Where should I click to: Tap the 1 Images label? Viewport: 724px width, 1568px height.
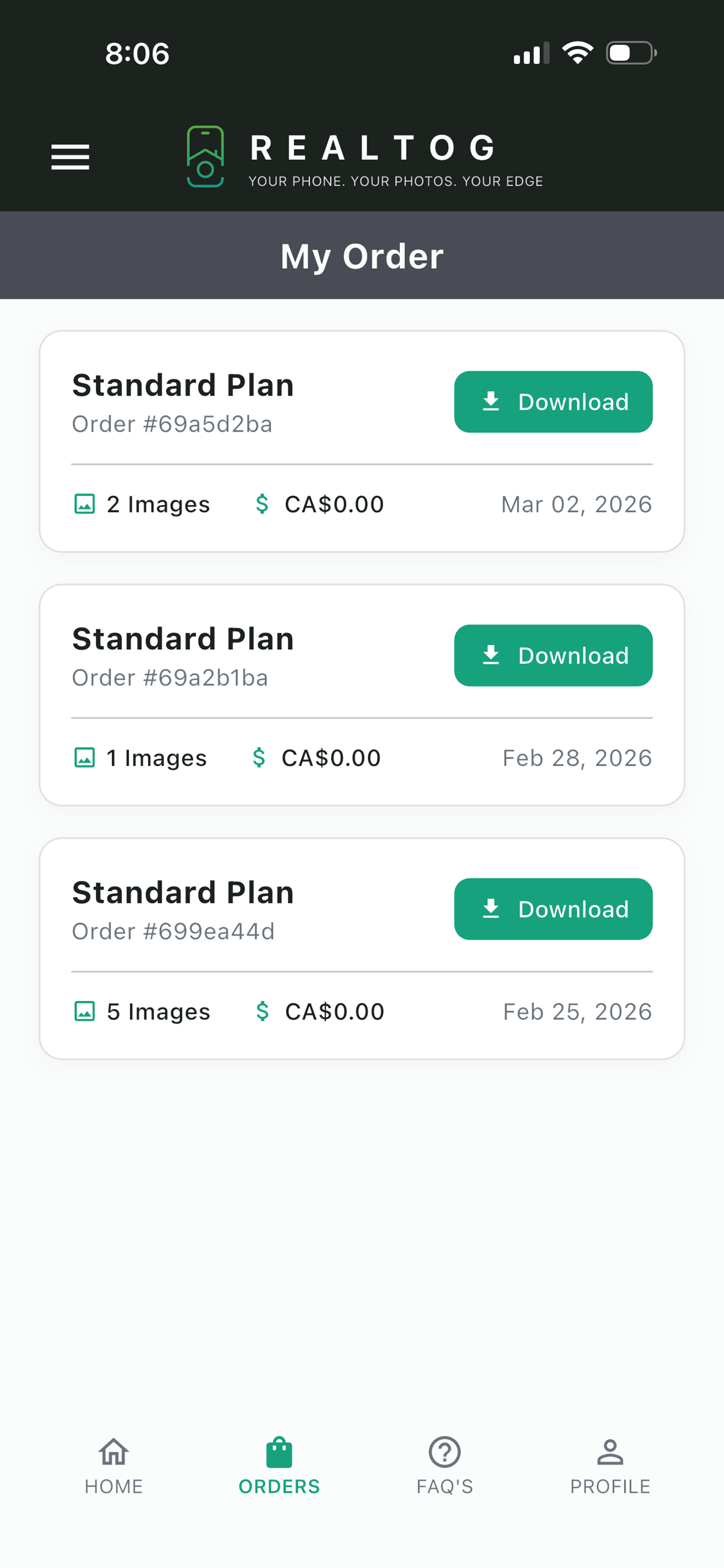pos(156,758)
